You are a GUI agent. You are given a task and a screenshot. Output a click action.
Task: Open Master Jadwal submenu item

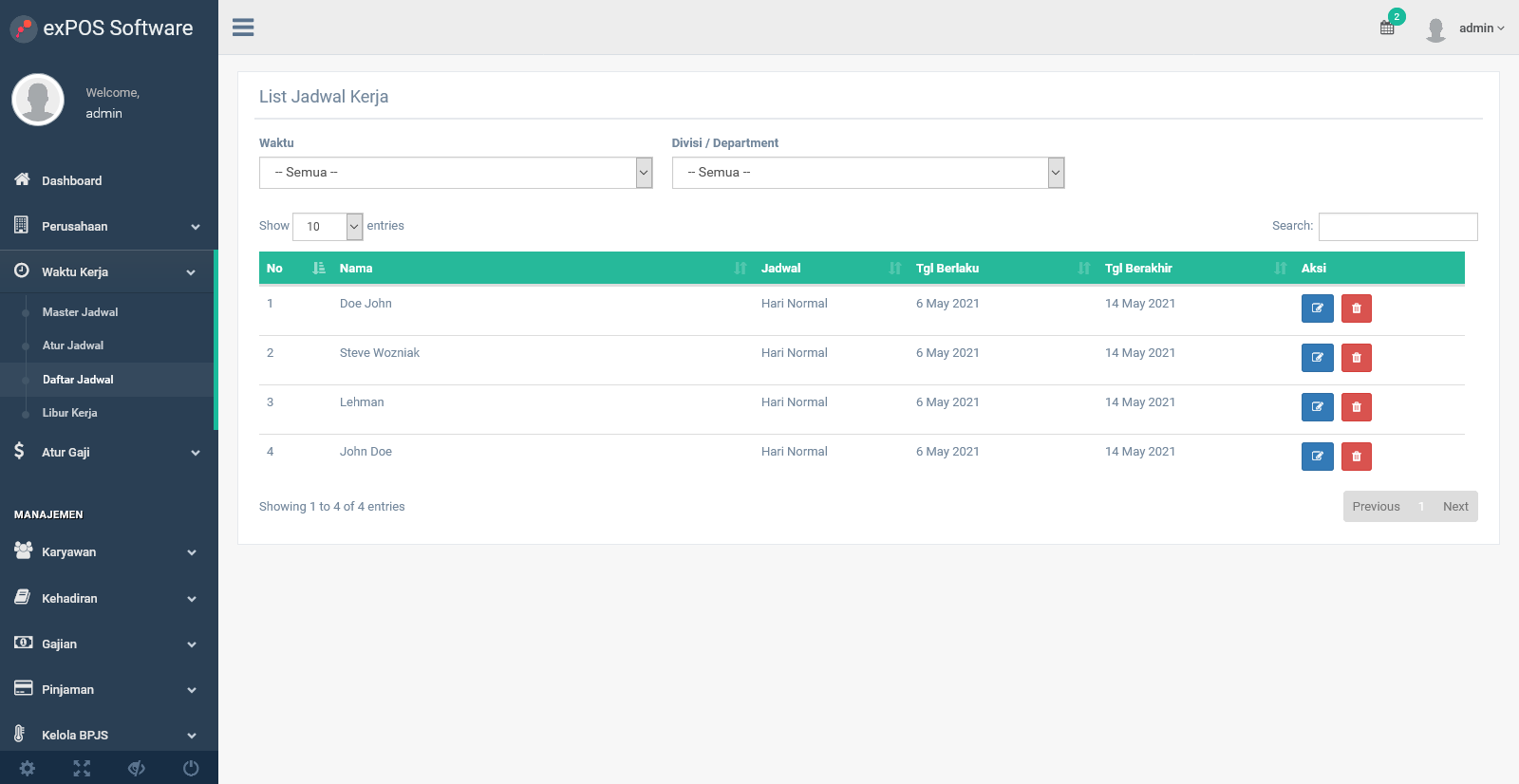pos(80,312)
